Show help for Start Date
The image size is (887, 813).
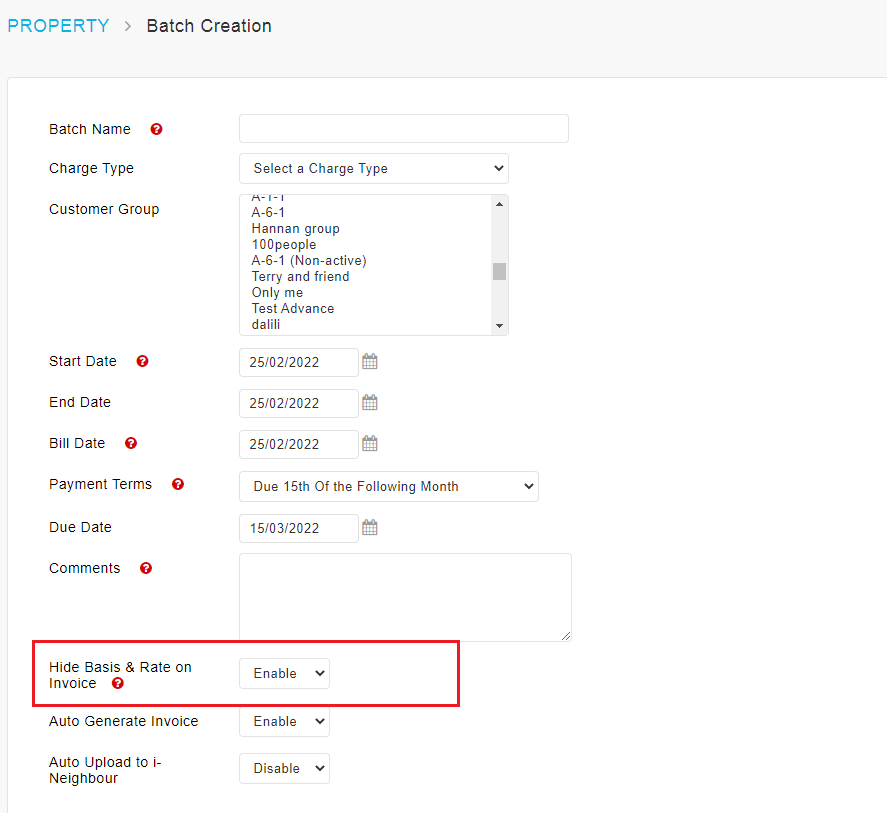coord(143,361)
